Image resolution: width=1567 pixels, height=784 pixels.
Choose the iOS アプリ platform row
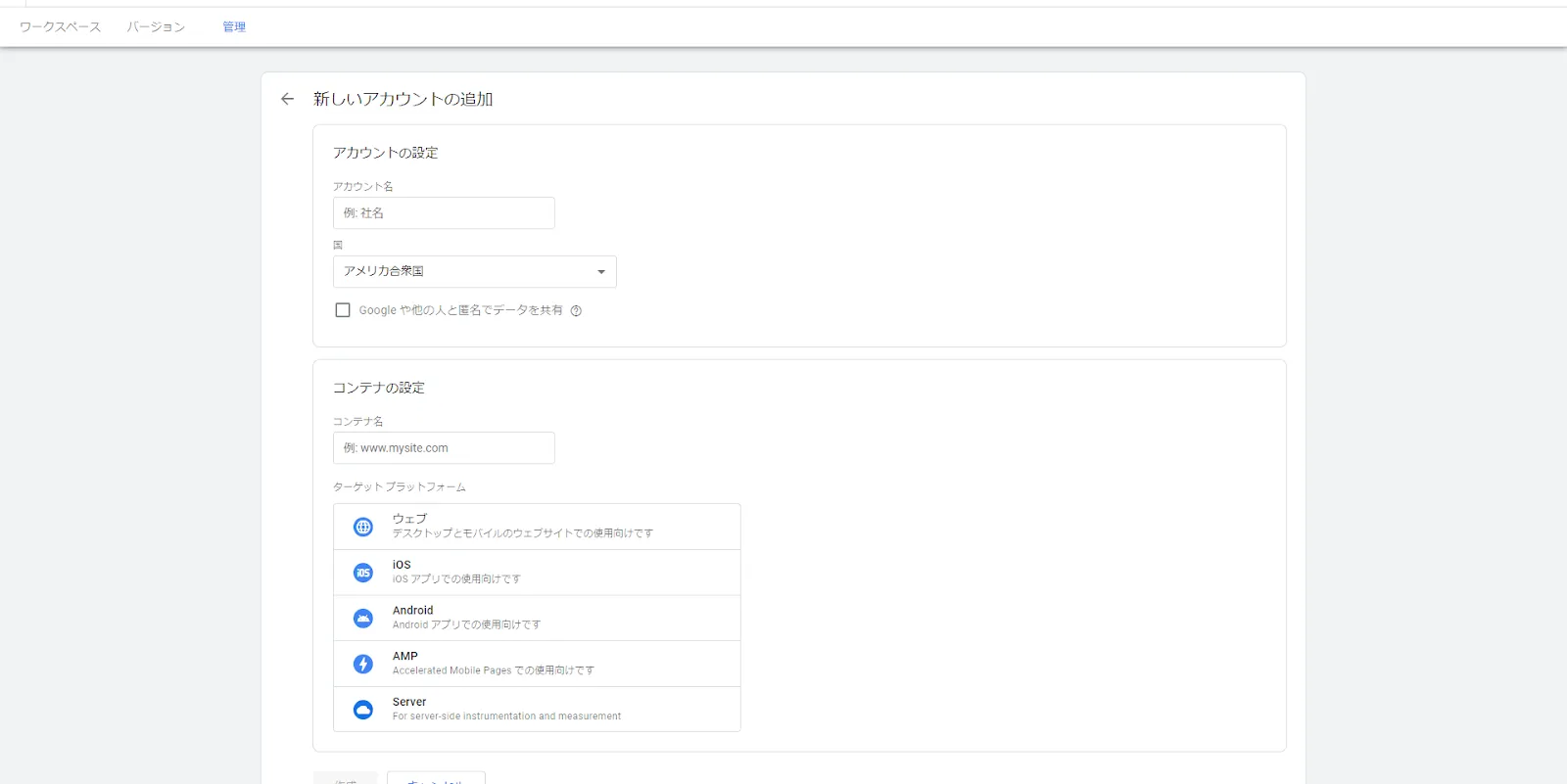(537, 573)
